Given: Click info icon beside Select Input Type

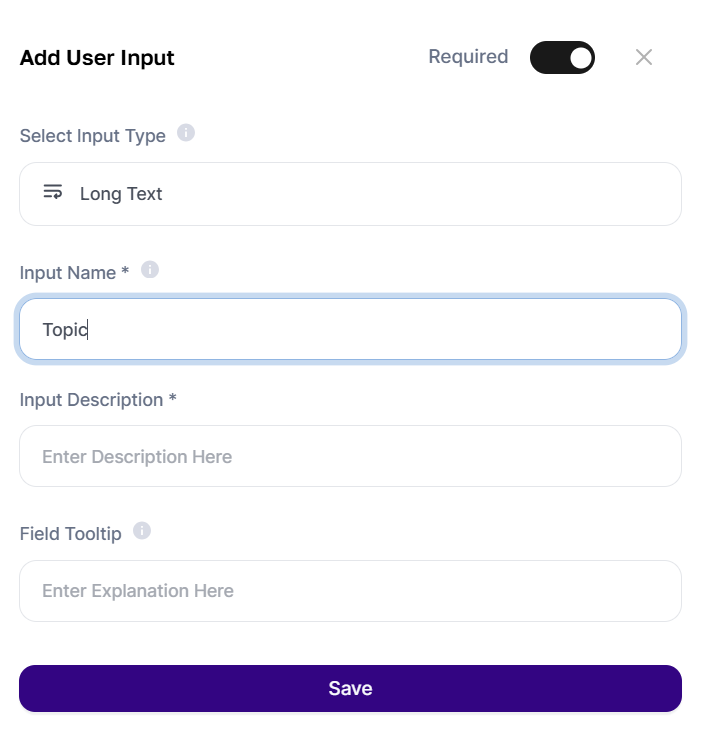Looking at the screenshot, I should pyautogui.click(x=186, y=132).
